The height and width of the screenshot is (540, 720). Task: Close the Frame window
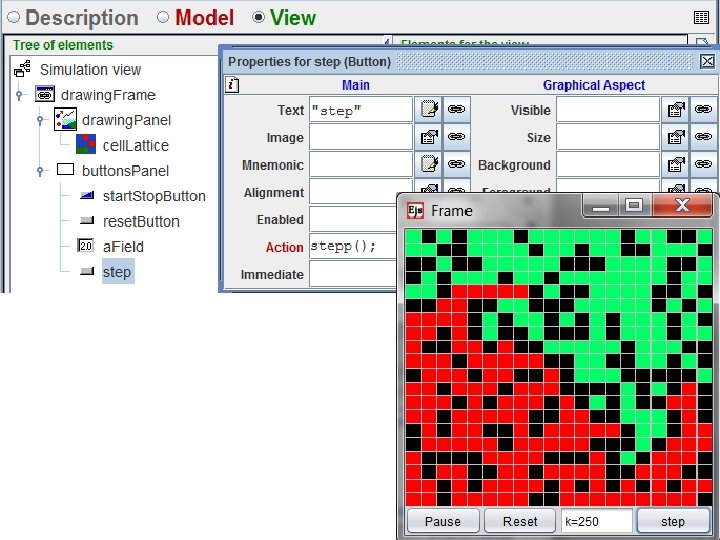click(x=683, y=205)
